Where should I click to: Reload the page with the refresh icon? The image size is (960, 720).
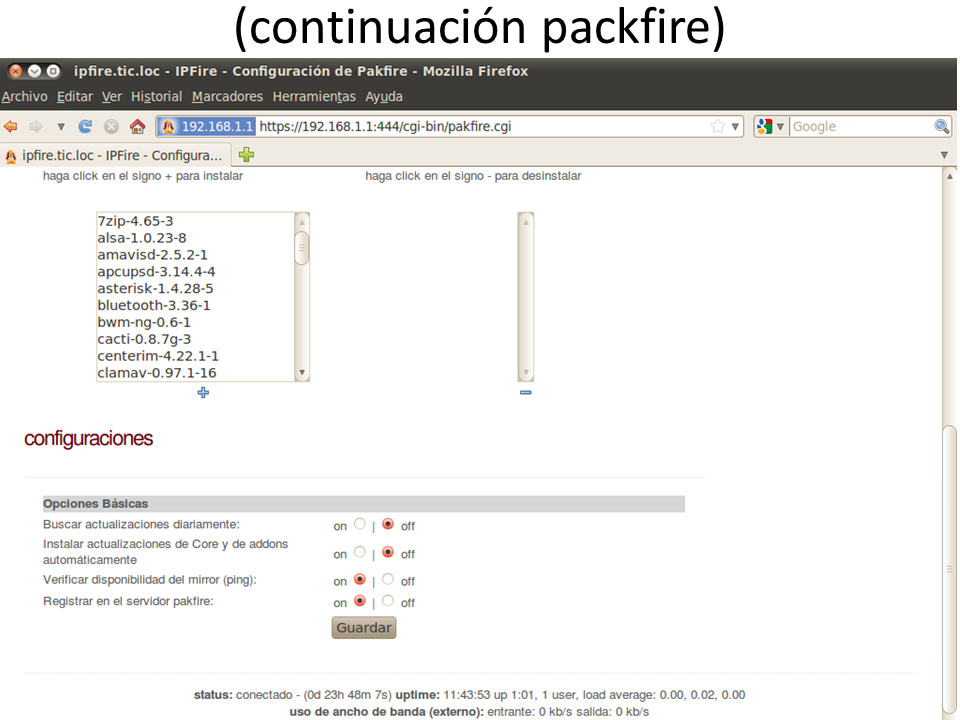[86, 127]
